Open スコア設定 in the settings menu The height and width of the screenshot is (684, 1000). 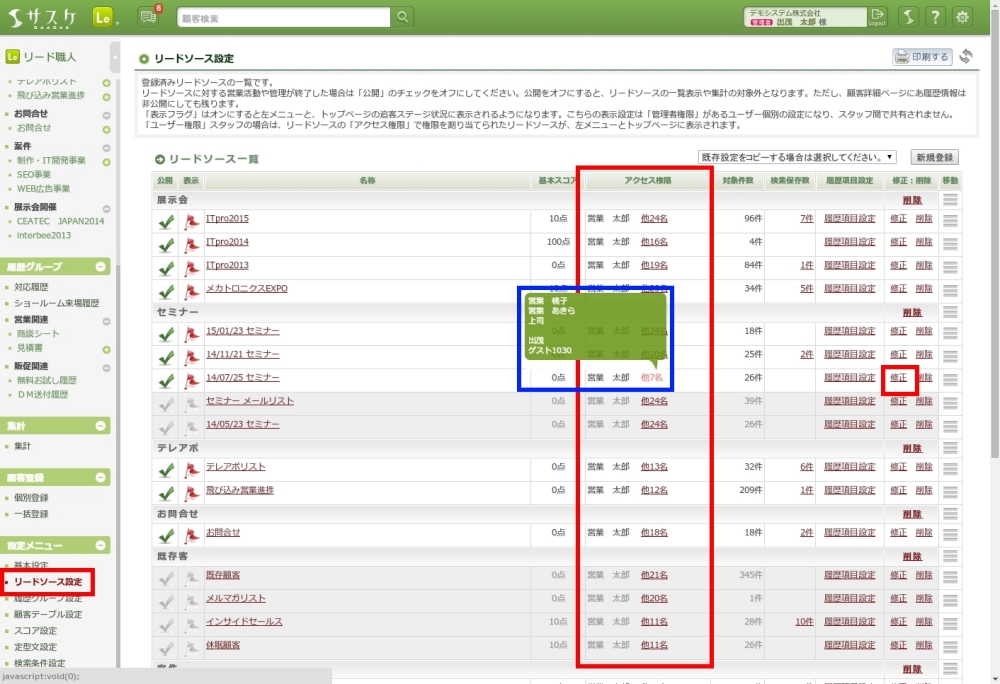pyautogui.click(x=35, y=631)
